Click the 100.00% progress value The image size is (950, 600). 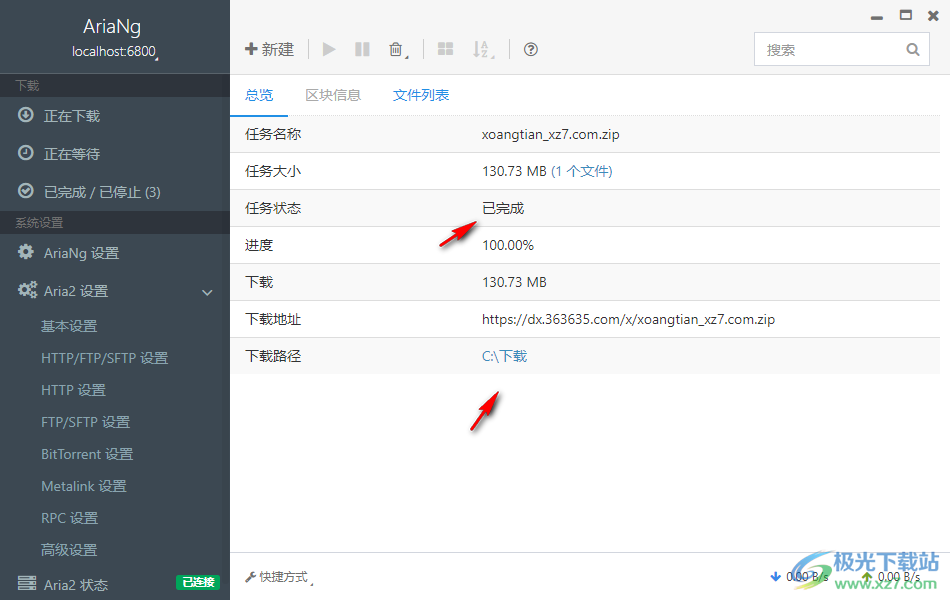pos(508,245)
